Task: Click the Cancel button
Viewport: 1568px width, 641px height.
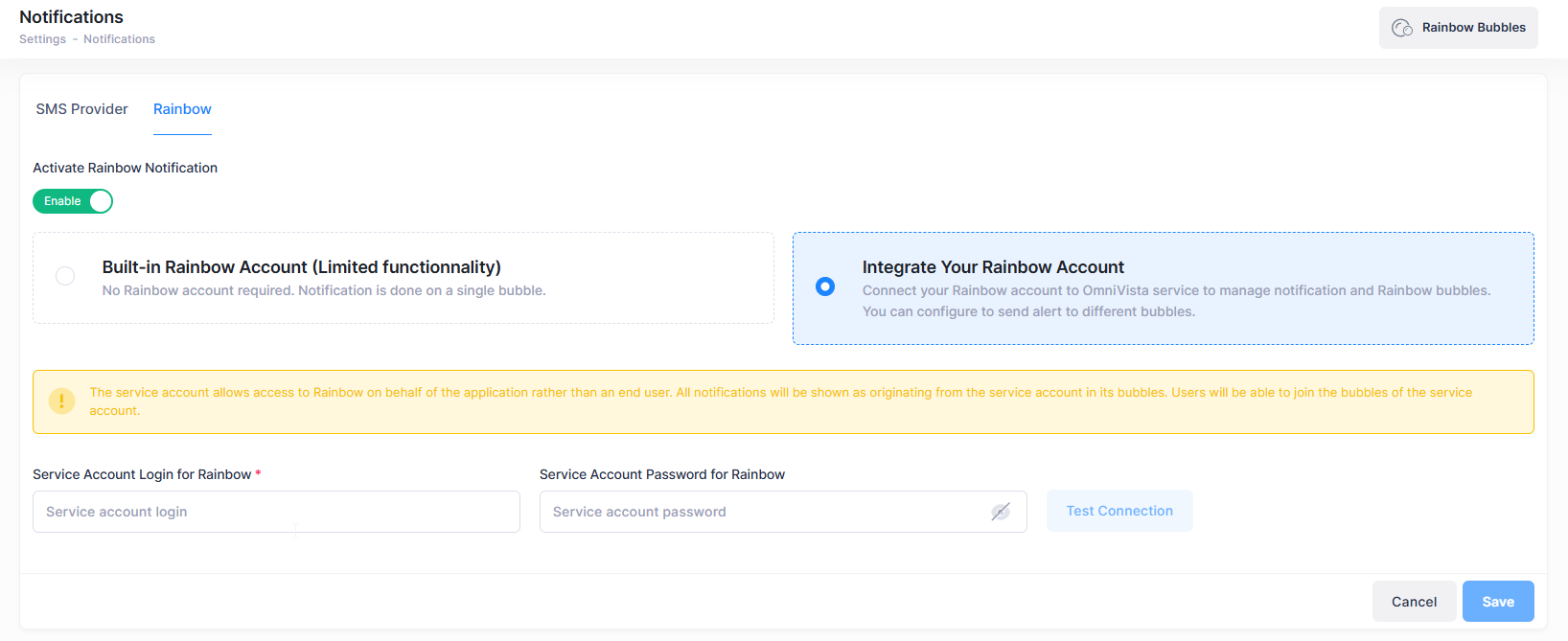Action: pos(1414,602)
